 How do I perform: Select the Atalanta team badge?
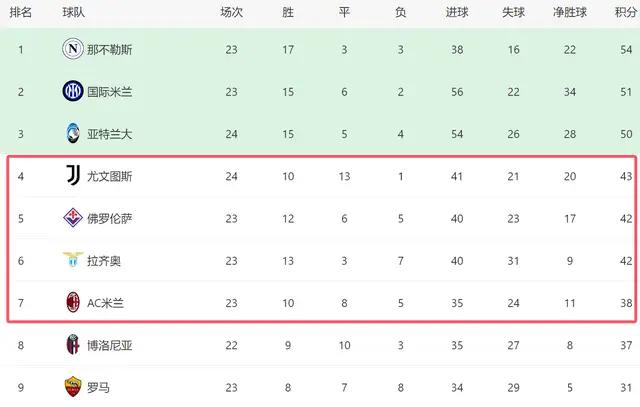(x=73, y=133)
